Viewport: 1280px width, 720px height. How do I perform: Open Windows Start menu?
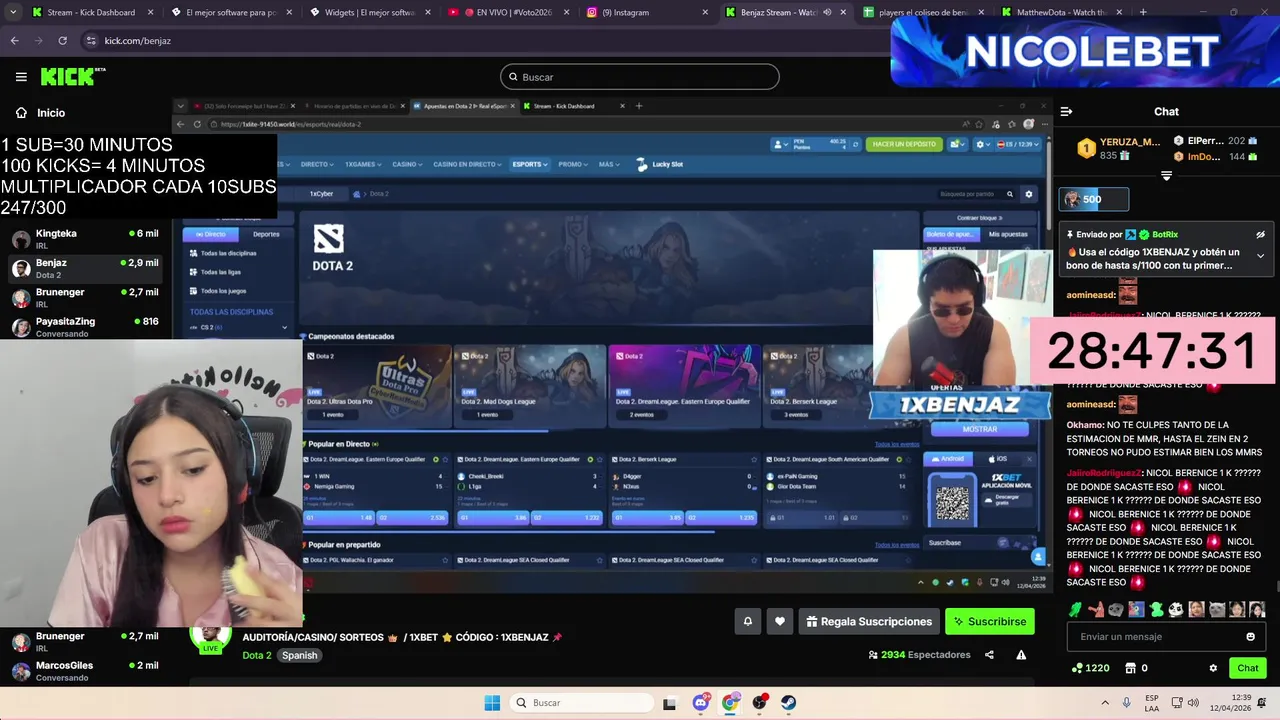[492, 703]
